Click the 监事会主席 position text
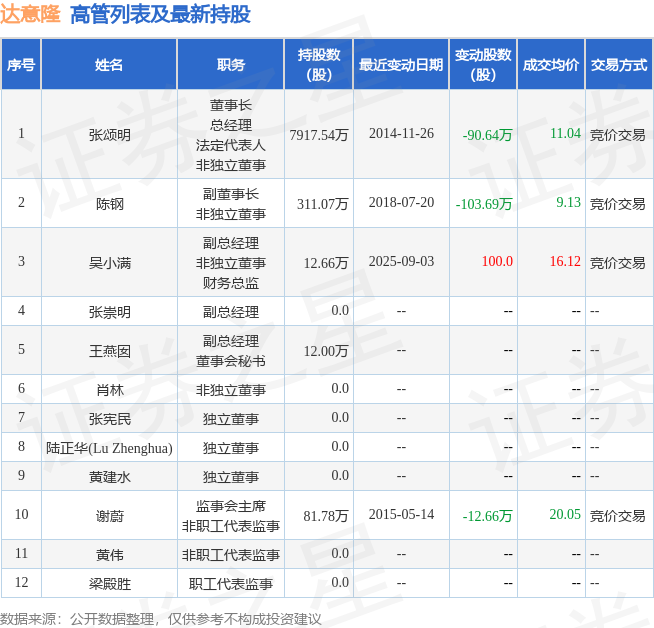The height and width of the screenshot is (628, 654). point(231,506)
